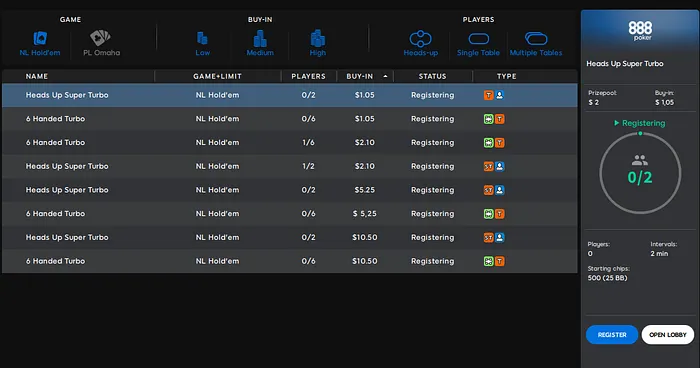The image size is (700, 368).
Task: Select the 6 Handed Turbo name with 1/6 players
Action: 55,142
